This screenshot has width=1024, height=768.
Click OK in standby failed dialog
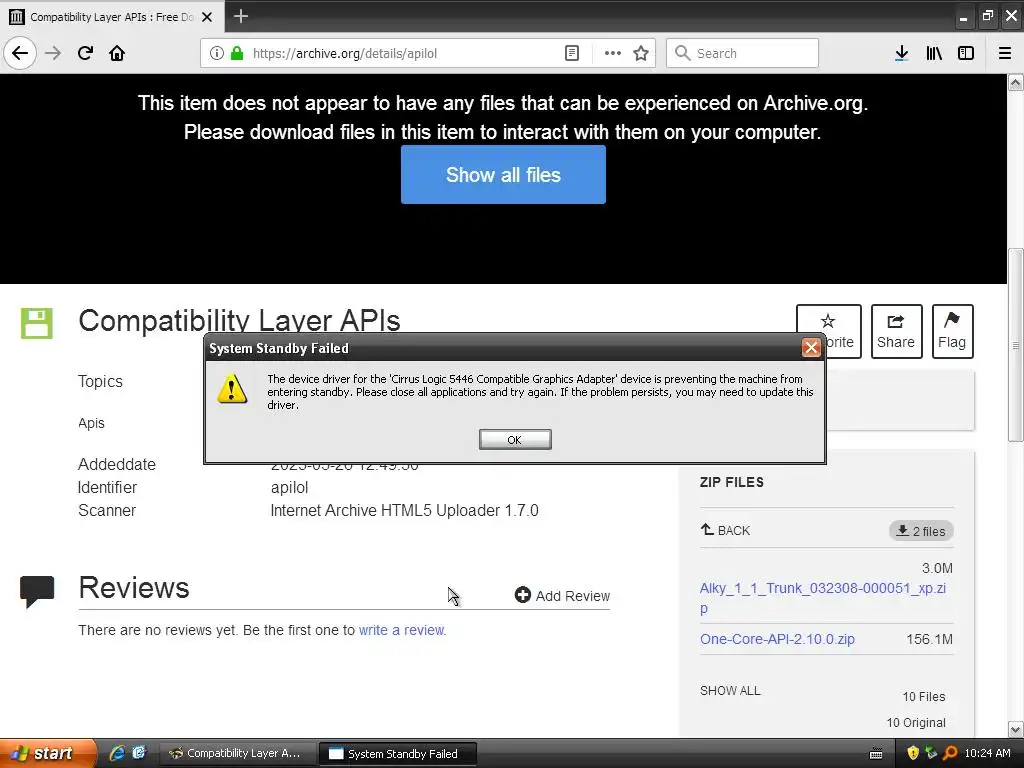pyautogui.click(x=515, y=440)
